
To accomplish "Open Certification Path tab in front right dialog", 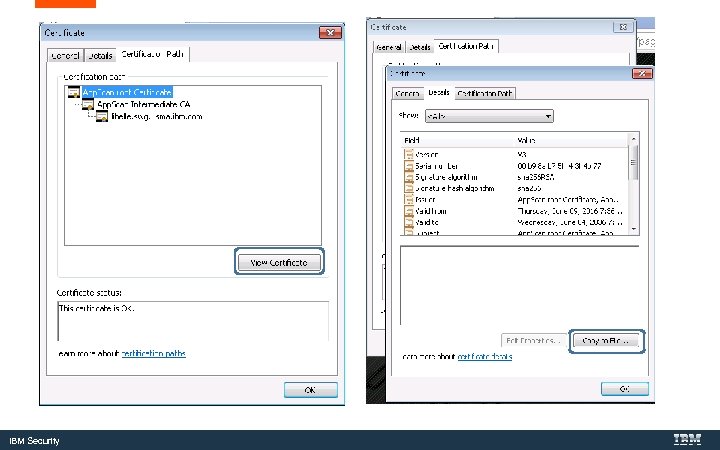I will (x=485, y=94).
